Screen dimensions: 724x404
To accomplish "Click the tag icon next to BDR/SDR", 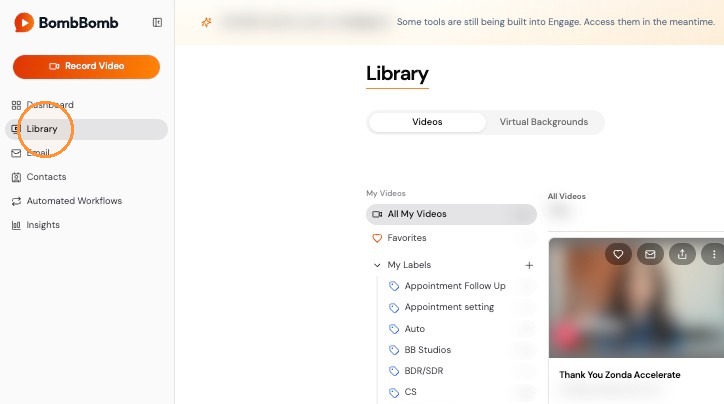I will tap(394, 371).
